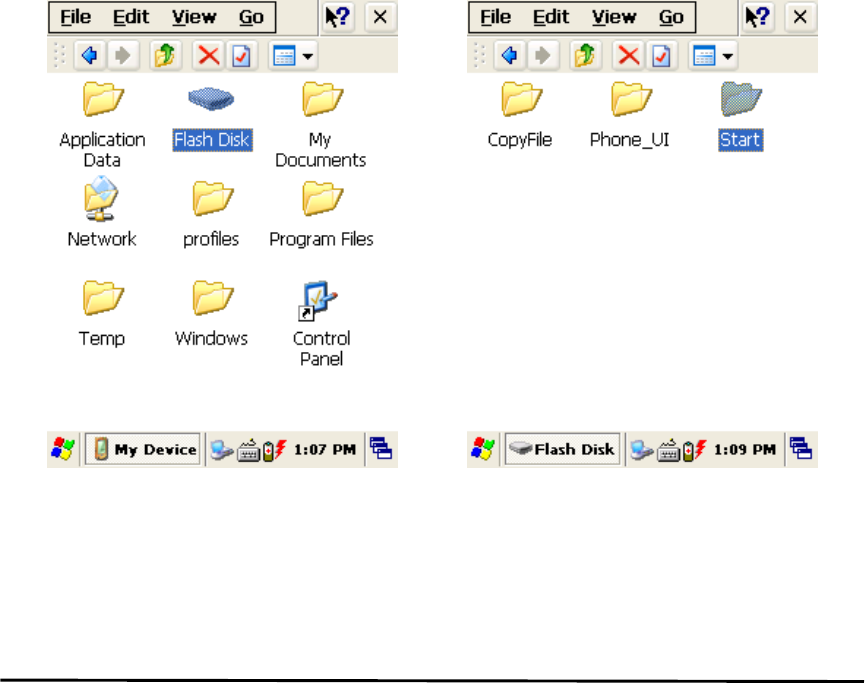Click Help question icon in Flash Disk window
This screenshot has width=865, height=683.
pos(757,17)
